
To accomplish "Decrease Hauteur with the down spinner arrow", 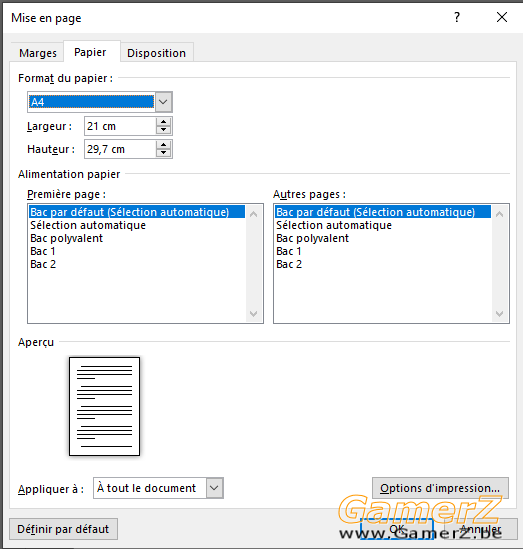I will [x=163, y=153].
